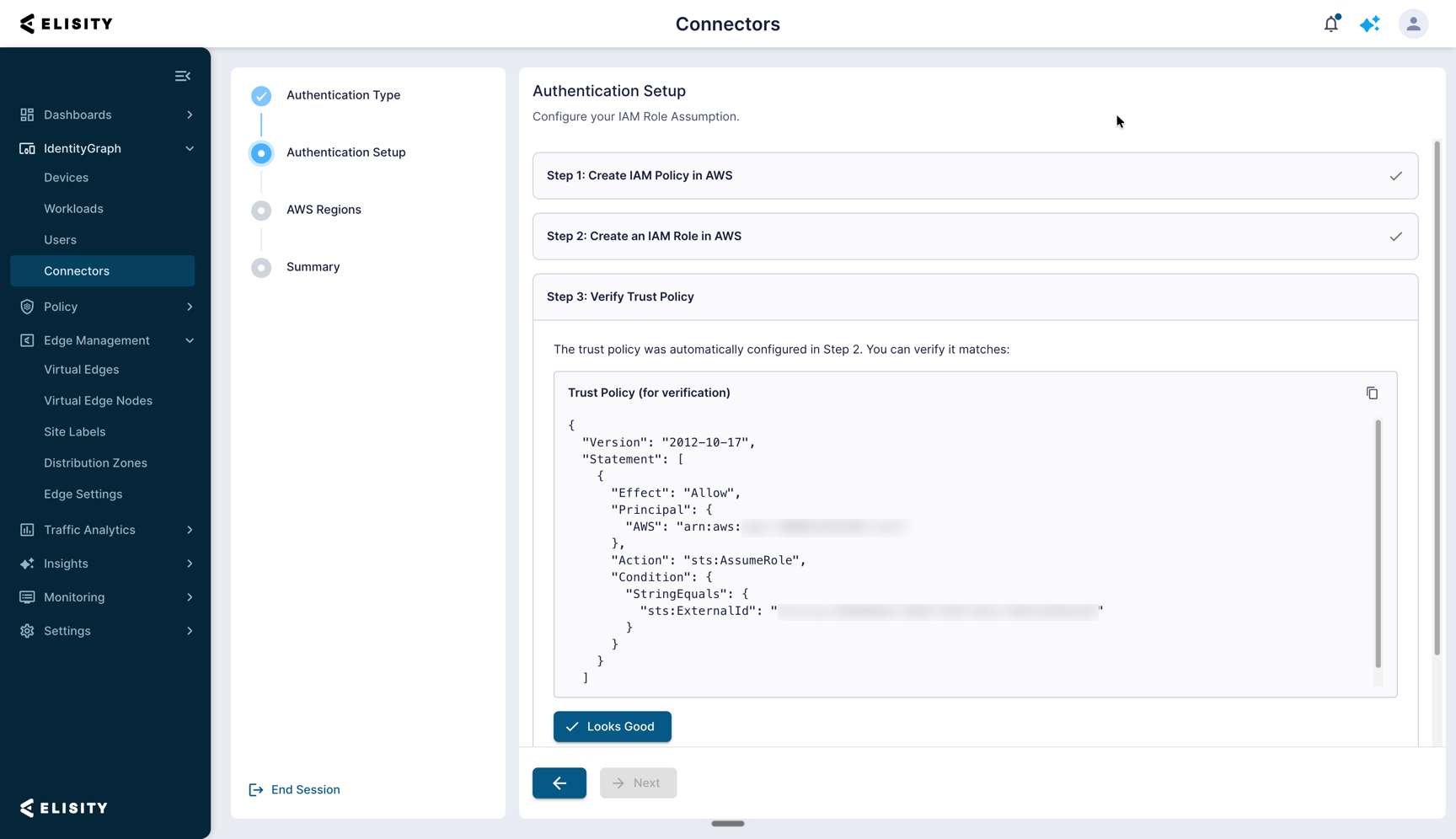Click the End Session link
Image resolution: width=1456 pixels, height=839 pixels.
coord(305,790)
